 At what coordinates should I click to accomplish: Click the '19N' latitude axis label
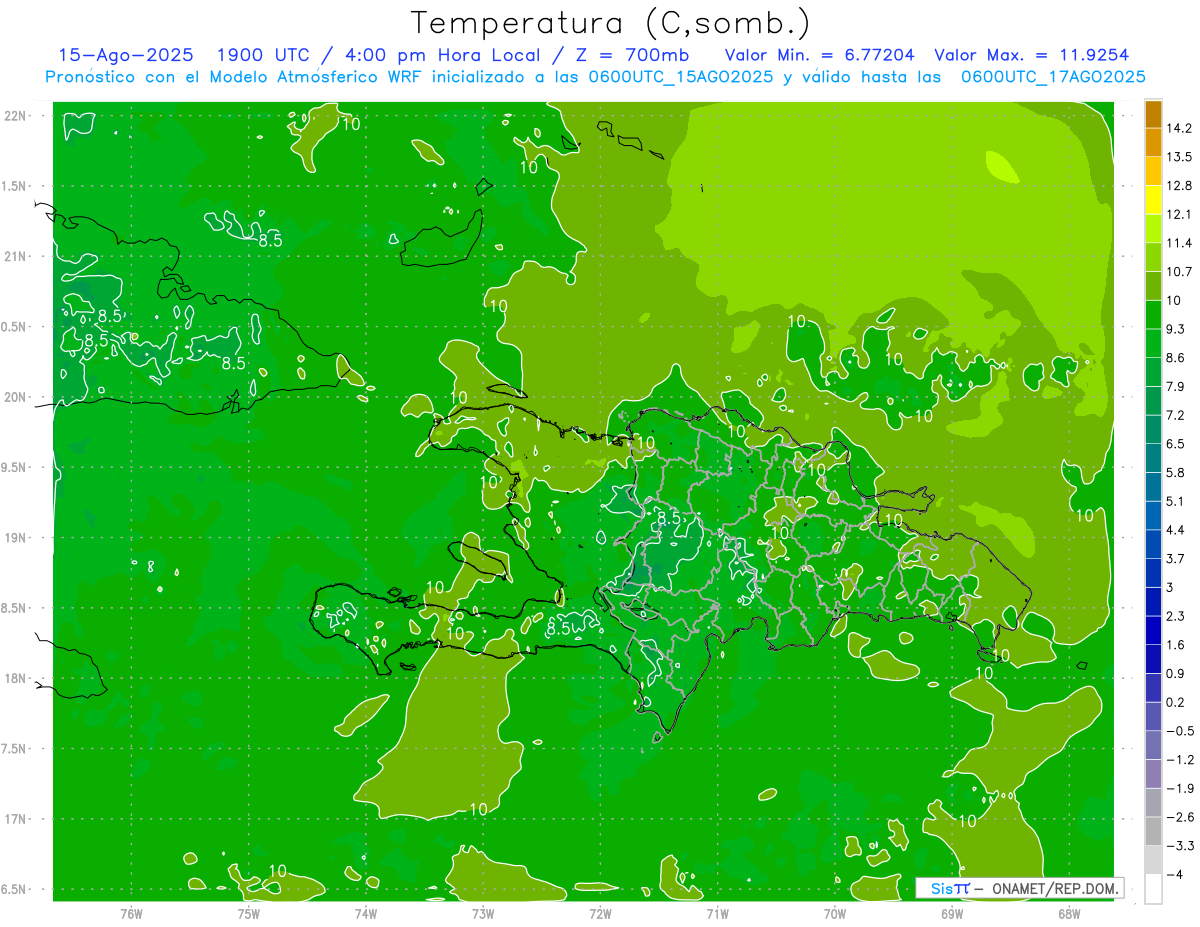click(15, 538)
